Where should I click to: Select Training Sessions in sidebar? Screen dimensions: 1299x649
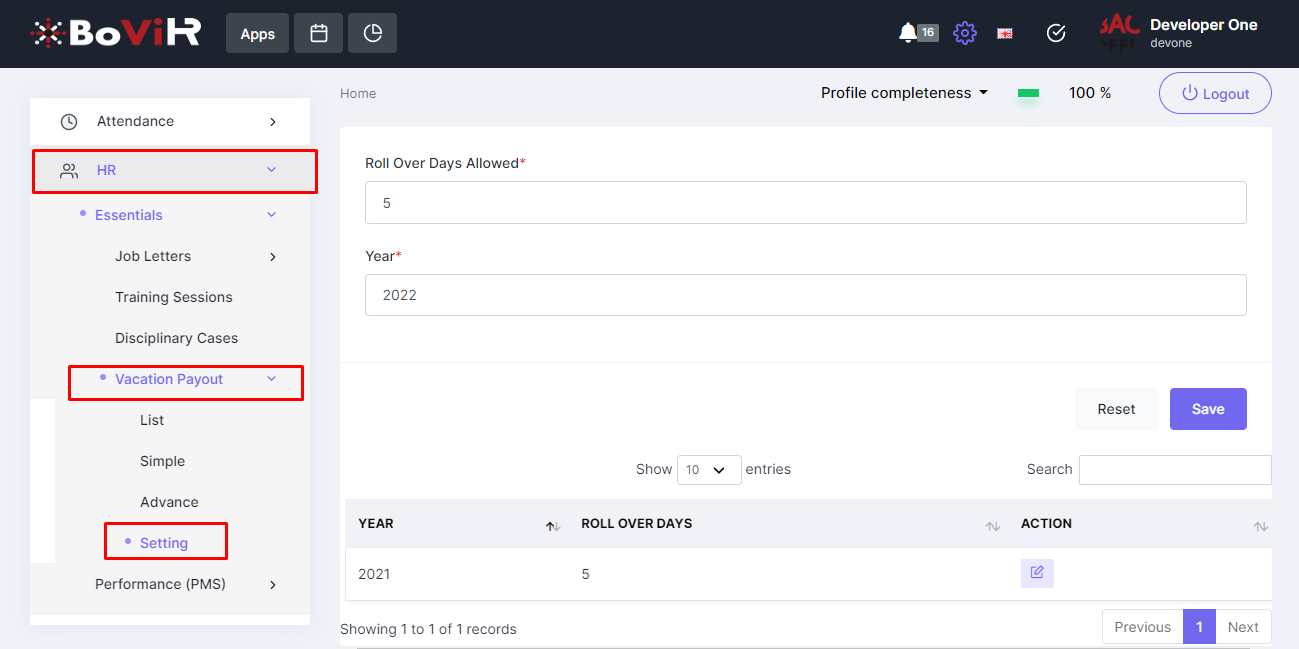(174, 297)
